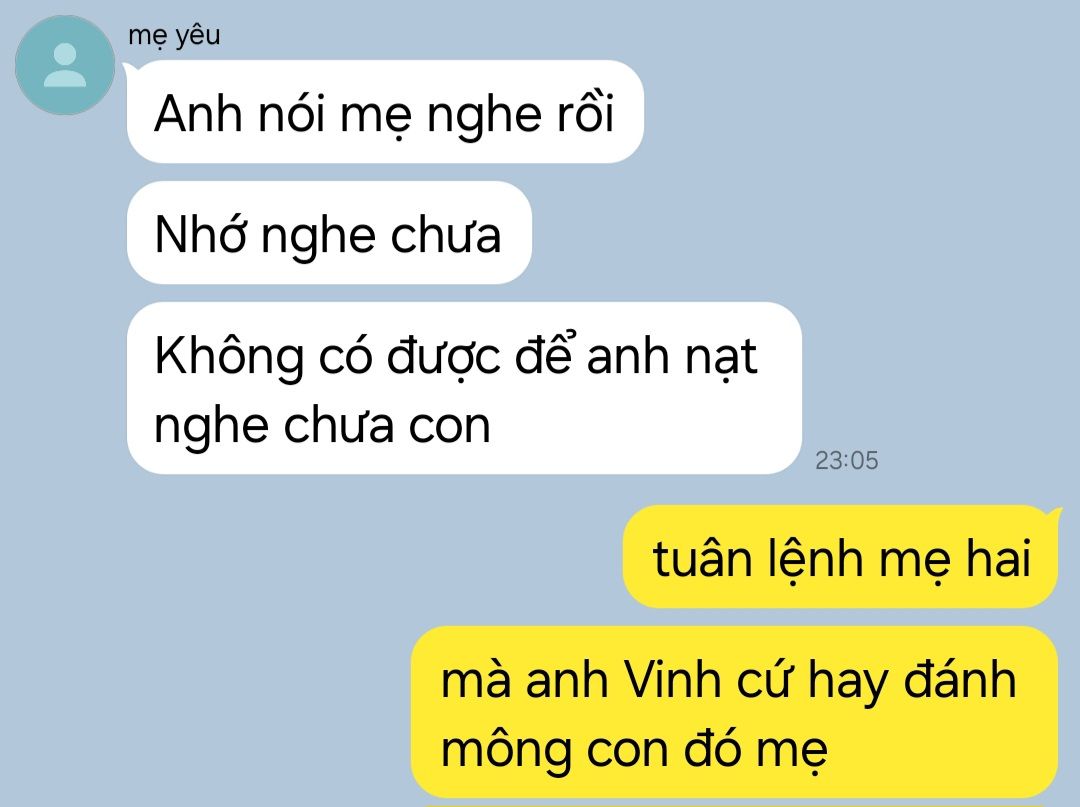The image size is (1080, 807).
Task: Click the words mông con đó mẹ
Action: pyautogui.click(x=634, y=750)
